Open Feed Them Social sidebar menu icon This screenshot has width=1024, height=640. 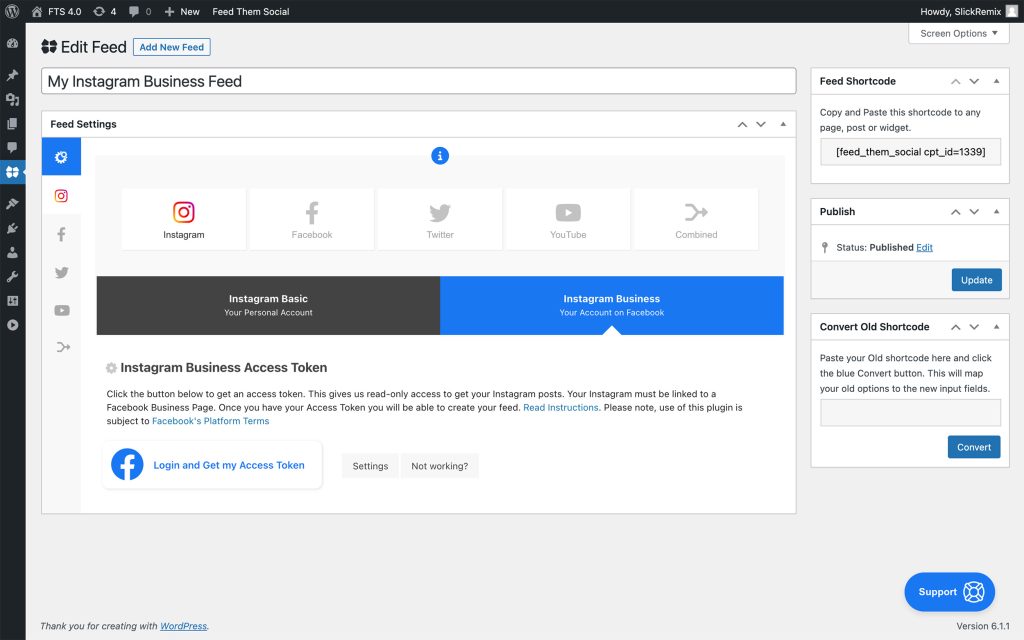click(x=12, y=172)
